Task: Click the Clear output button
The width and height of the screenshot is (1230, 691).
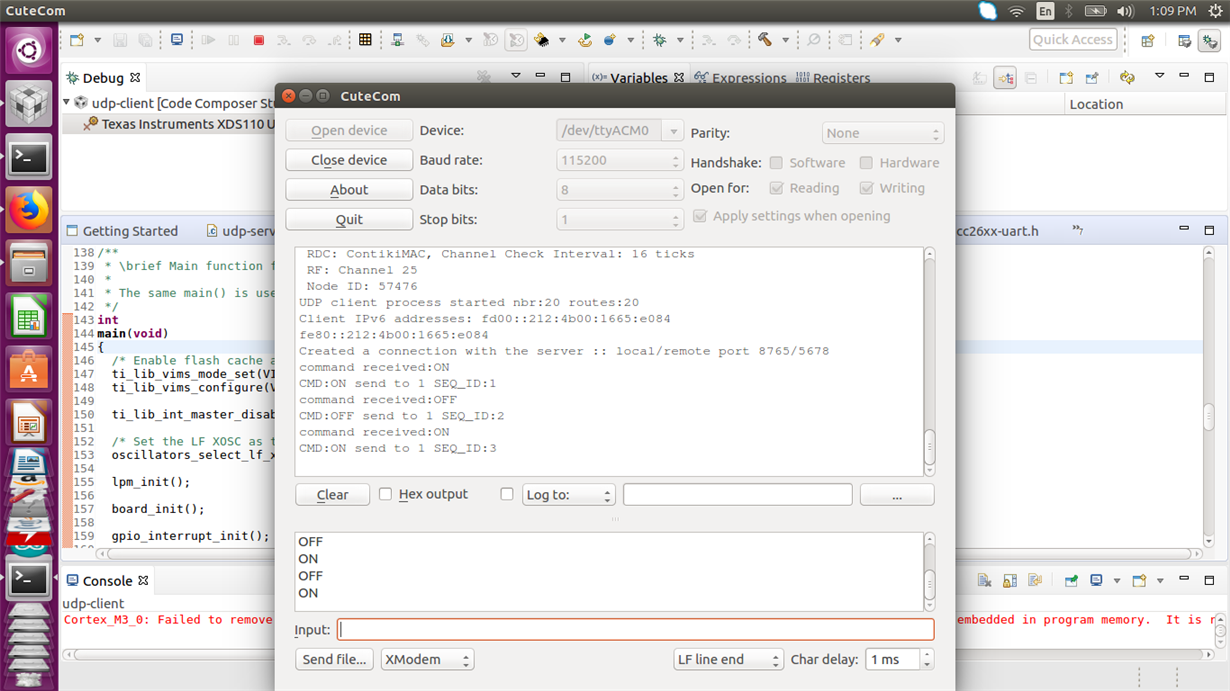Action: [332, 495]
